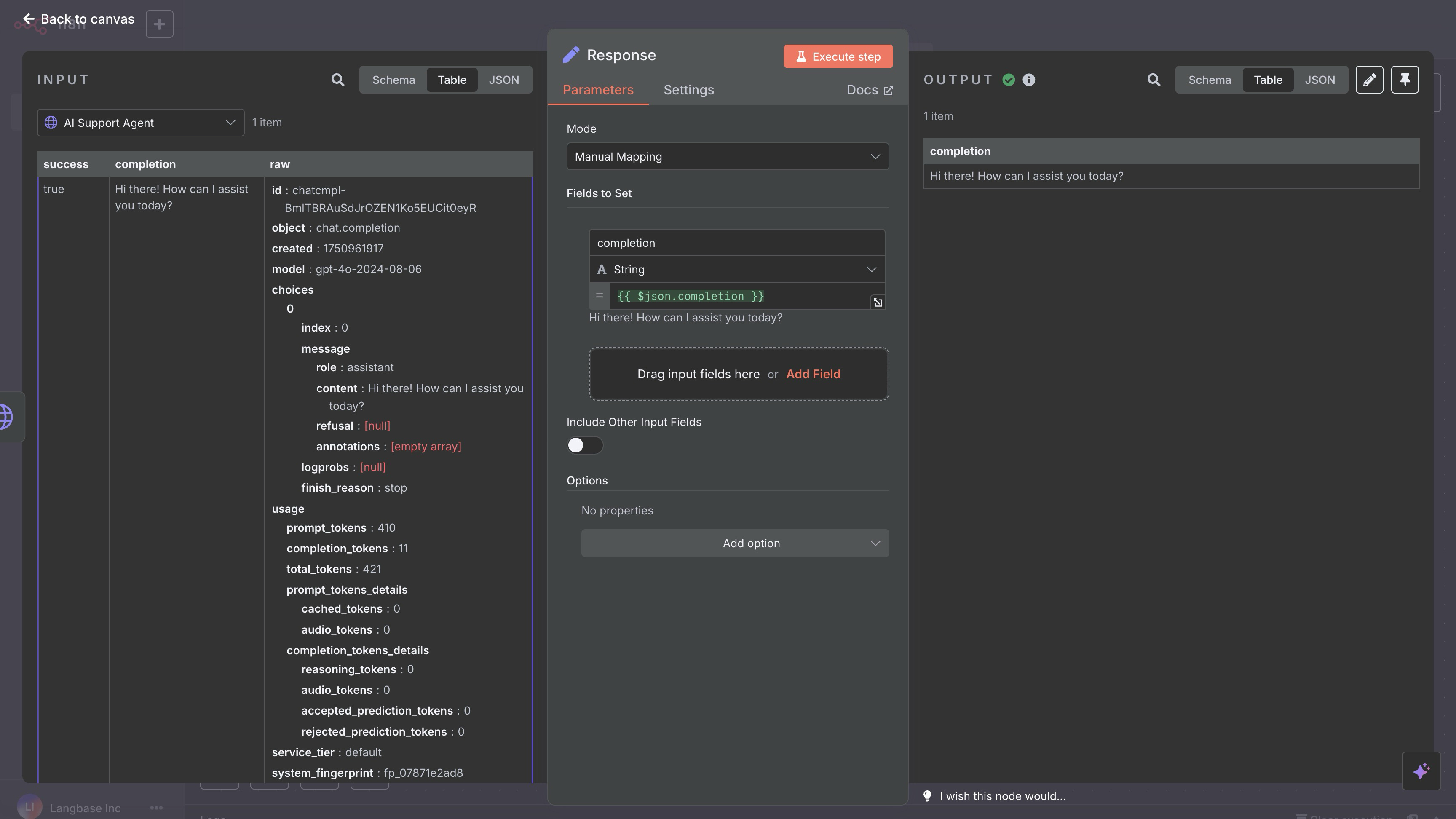The image size is (1456, 819).
Task: Open the Docs external link
Action: [869, 90]
